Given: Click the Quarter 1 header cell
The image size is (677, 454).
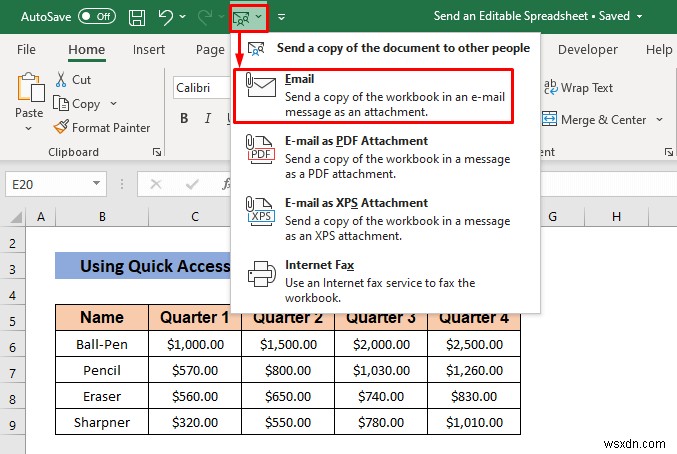Looking at the screenshot, I should 195,318.
